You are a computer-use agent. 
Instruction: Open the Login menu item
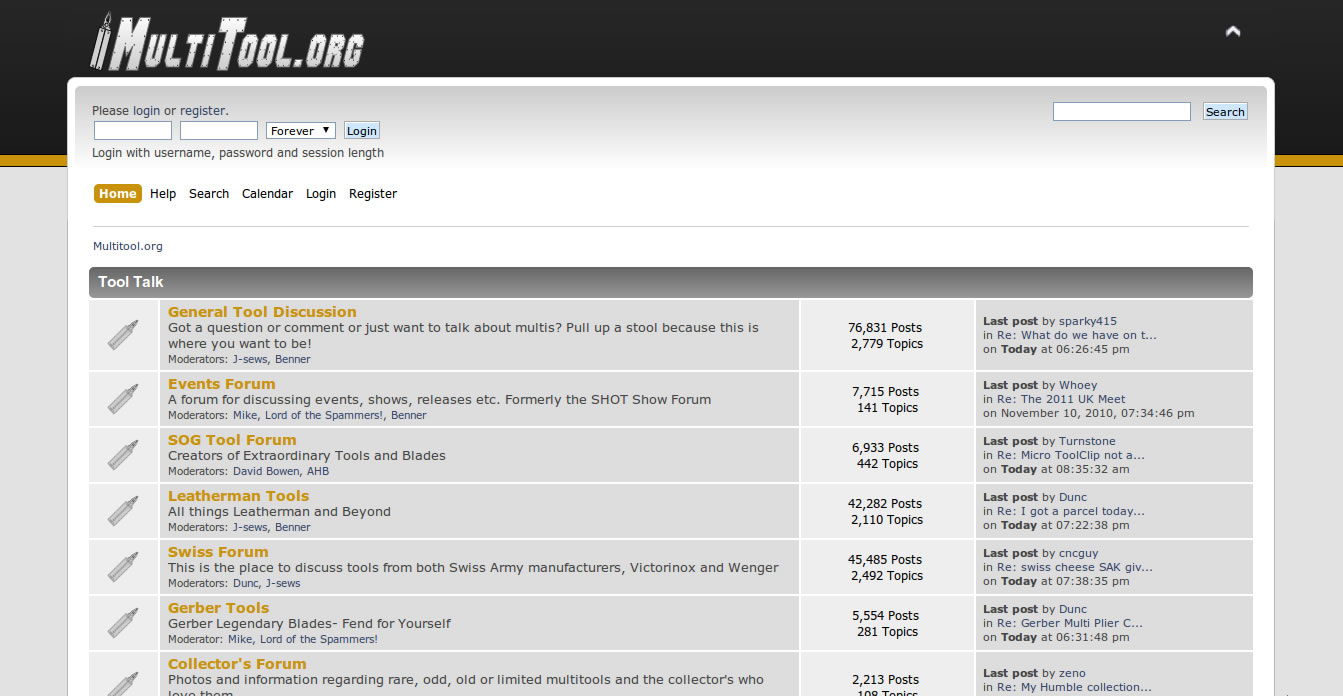coord(321,194)
